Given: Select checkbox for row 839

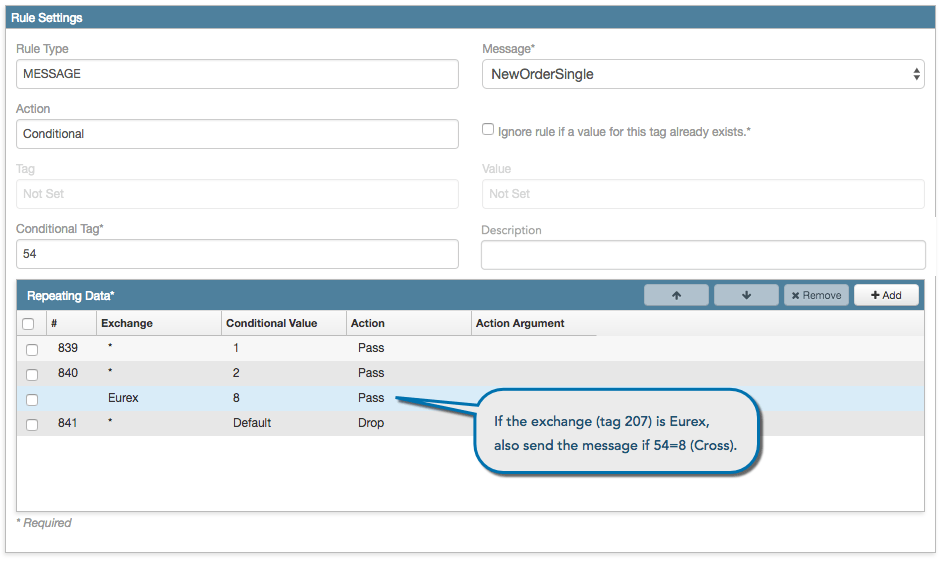Looking at the screenshot, I should pyautogui.click(x=32, y=349).
